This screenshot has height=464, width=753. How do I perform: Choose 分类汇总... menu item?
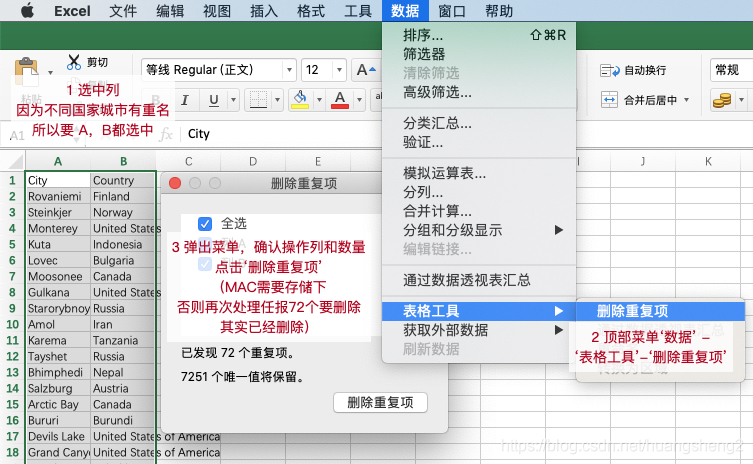tap(479, 123)
